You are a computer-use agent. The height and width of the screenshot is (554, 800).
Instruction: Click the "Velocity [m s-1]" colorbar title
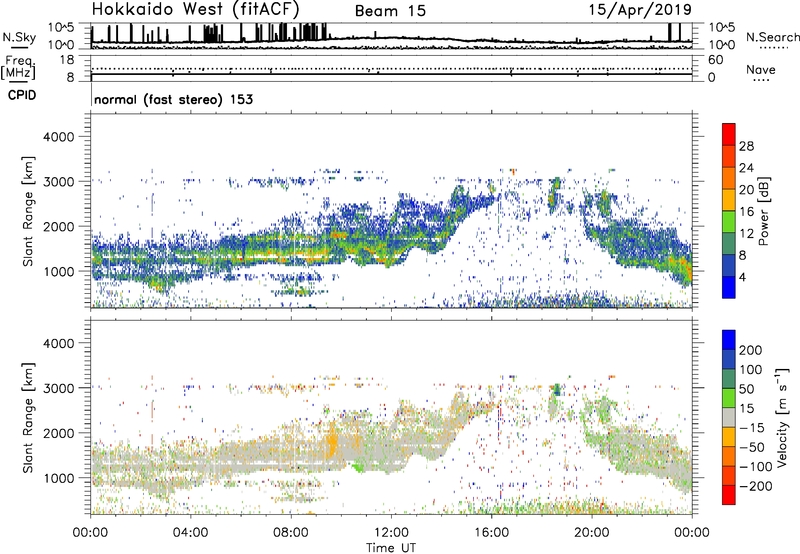click(782, 417)
